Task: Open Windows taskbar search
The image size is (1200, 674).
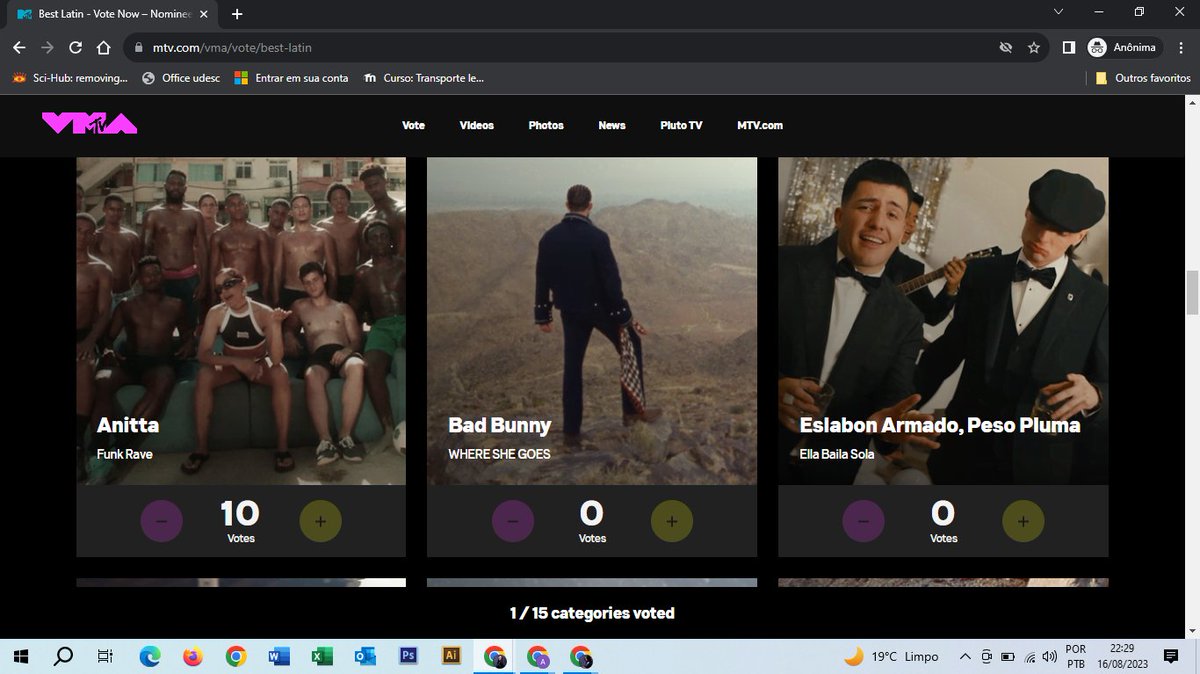Action: 63,657
